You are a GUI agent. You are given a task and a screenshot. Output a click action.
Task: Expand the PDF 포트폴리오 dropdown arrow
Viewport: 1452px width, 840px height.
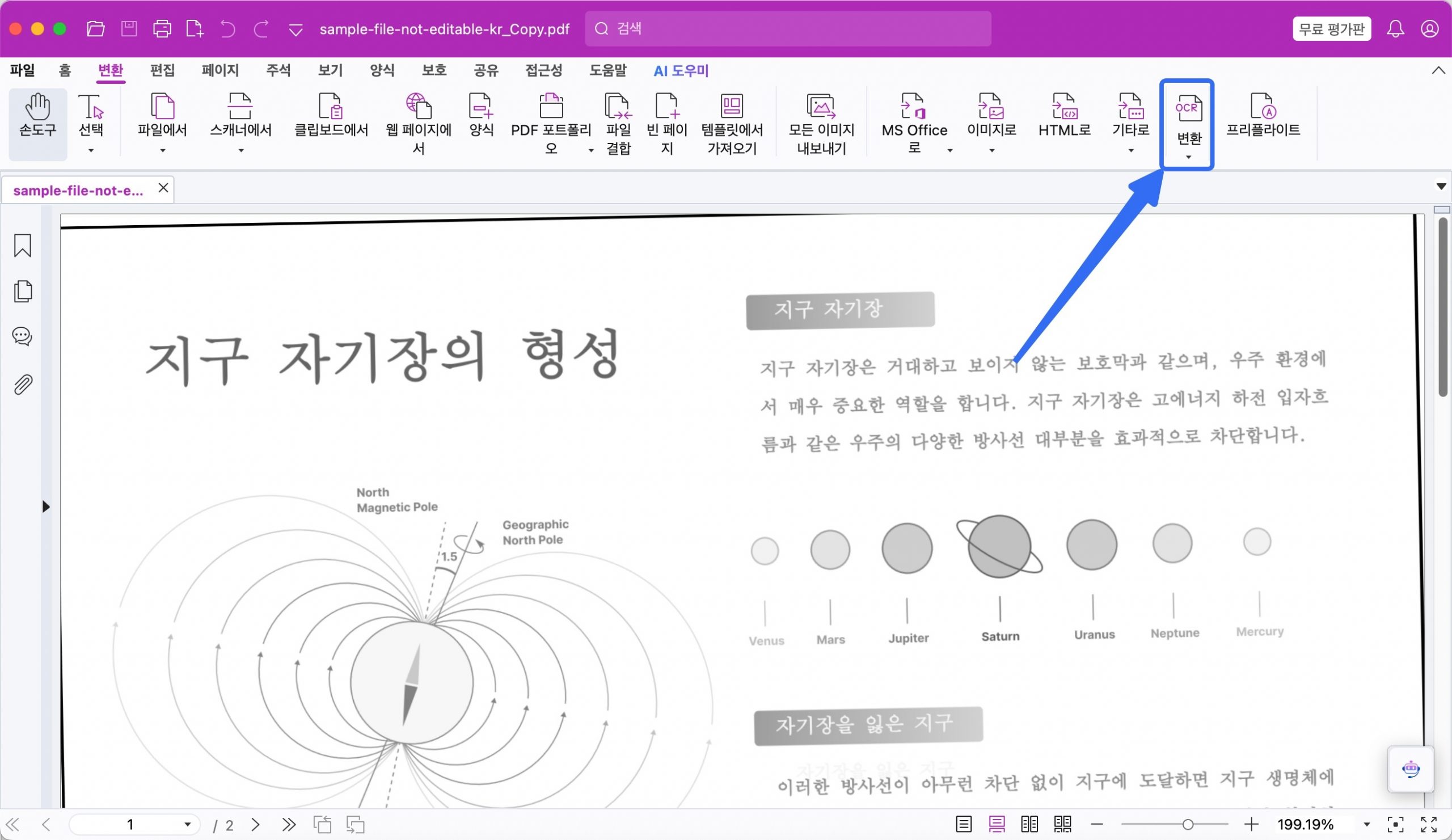590,150
